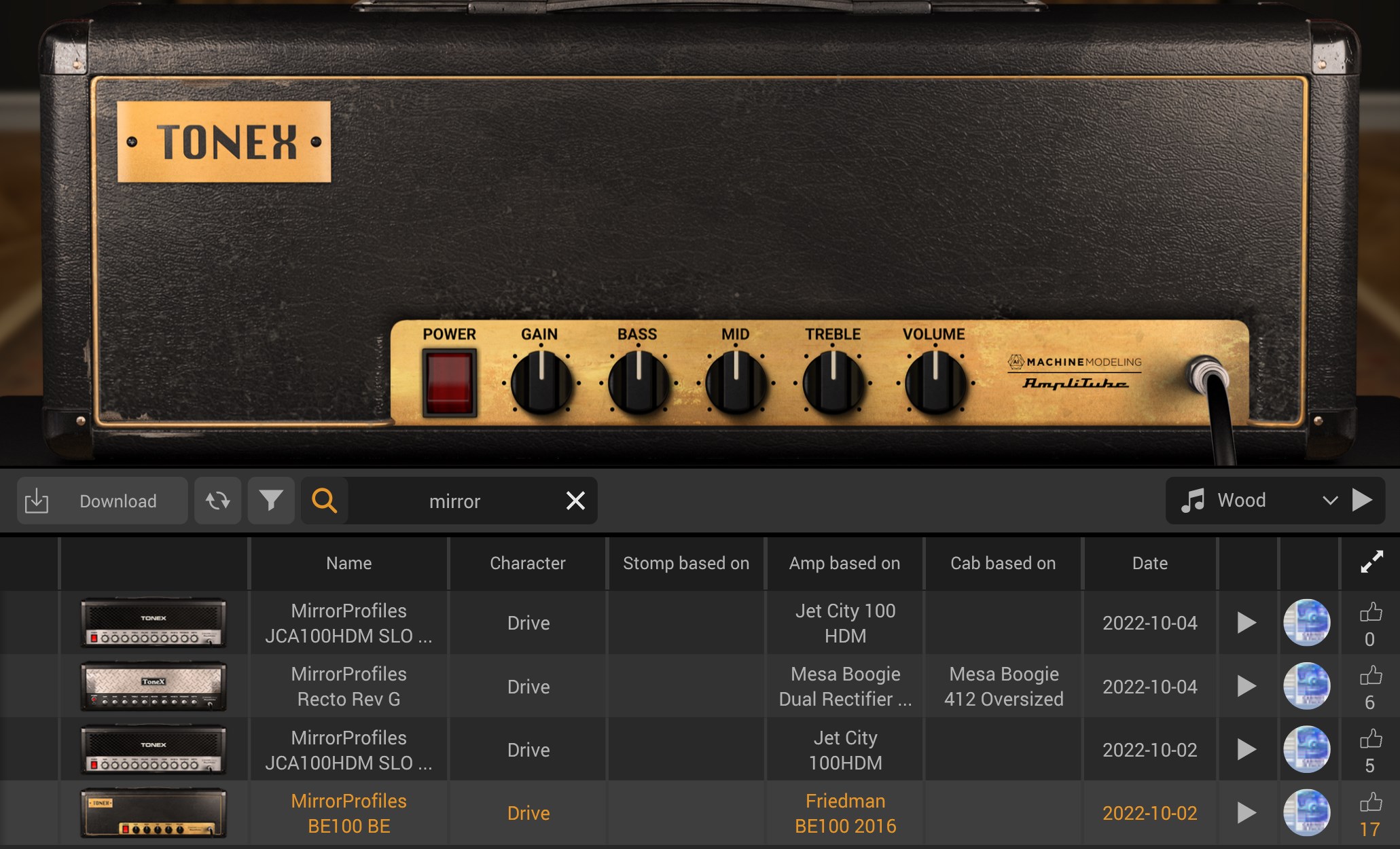Screen dimensions: 1400x849
Task: Expand the list with the arrows icon
Action: tap(1371, 562)
